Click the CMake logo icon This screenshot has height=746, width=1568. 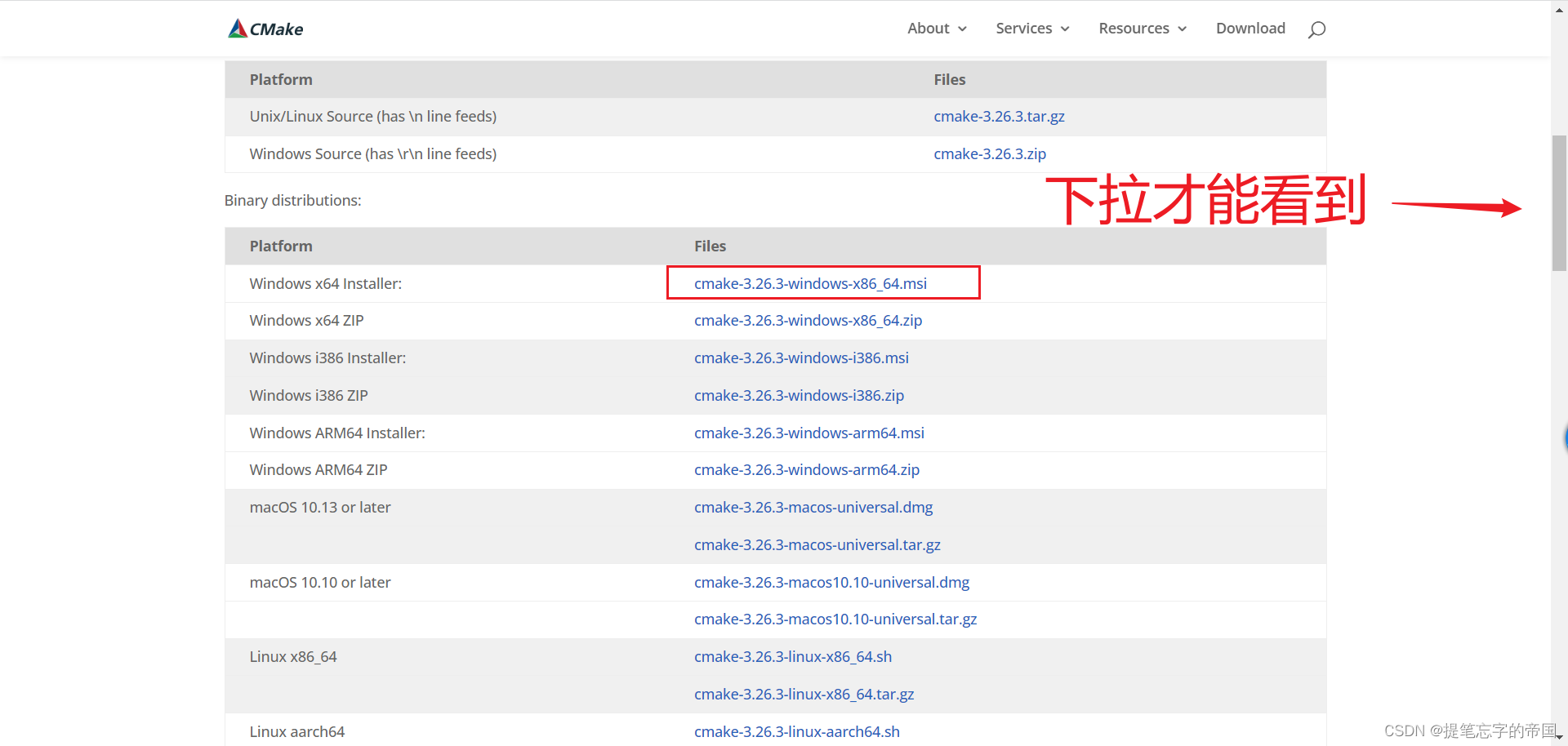(265, 29)
